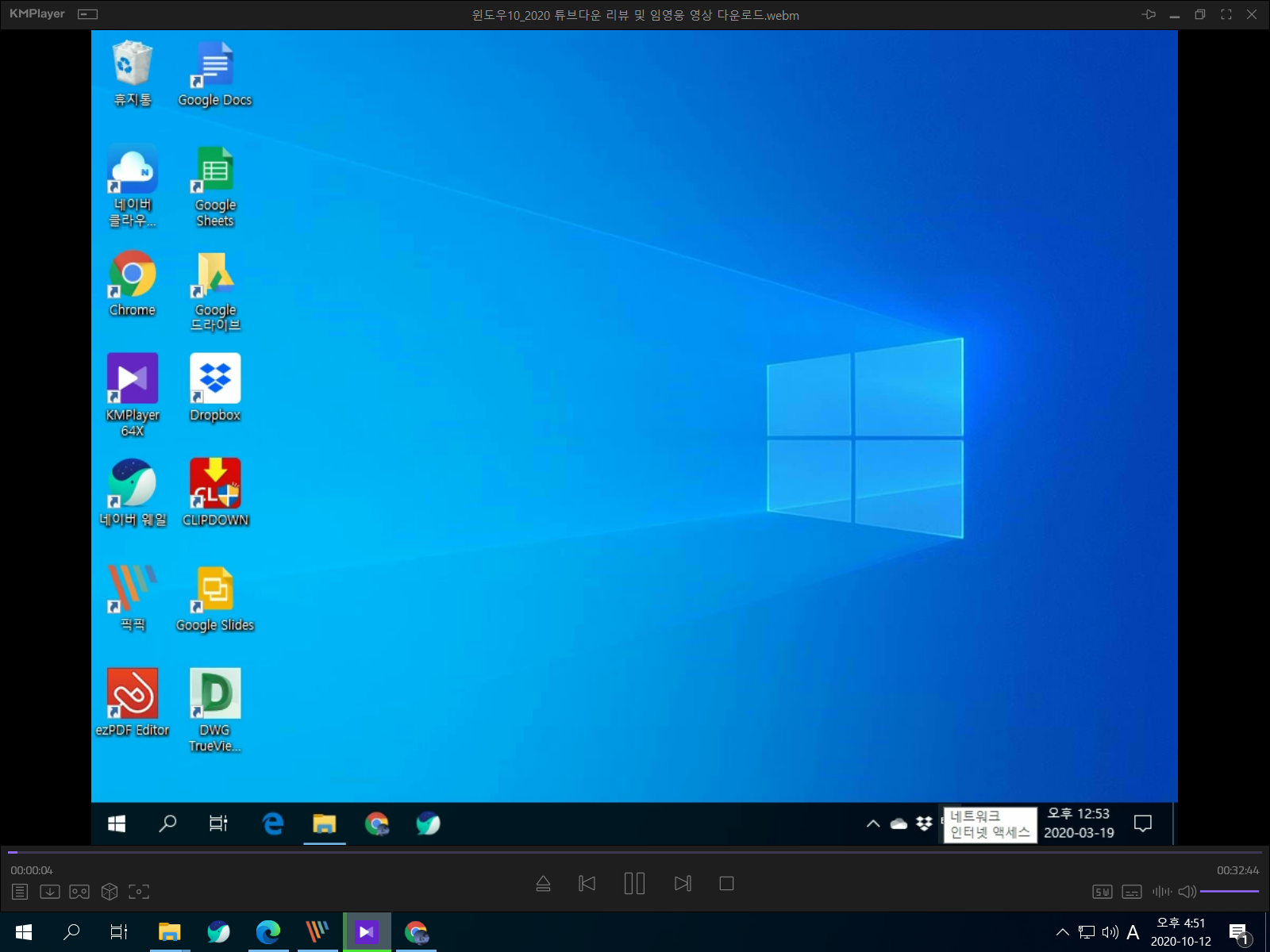
Task: Skip to the next track
Action: (x=683, y=884)
